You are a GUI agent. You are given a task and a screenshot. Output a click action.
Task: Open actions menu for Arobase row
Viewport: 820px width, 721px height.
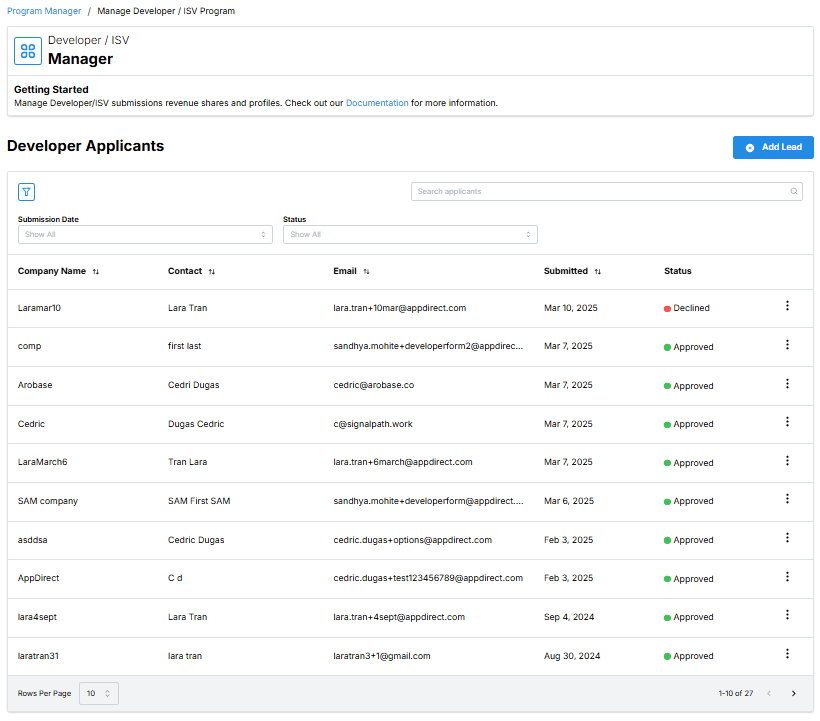[x=787, y=384]
